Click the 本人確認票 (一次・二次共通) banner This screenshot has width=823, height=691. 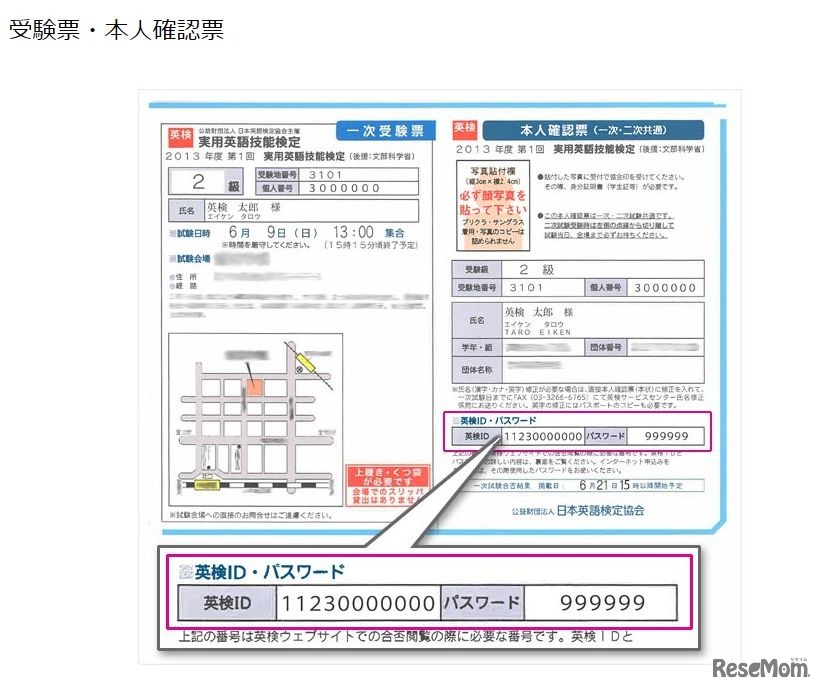point(593,130)
